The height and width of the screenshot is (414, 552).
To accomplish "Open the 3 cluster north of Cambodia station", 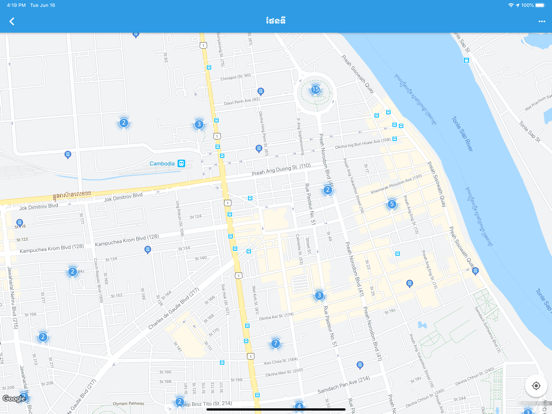I will 199,124.
